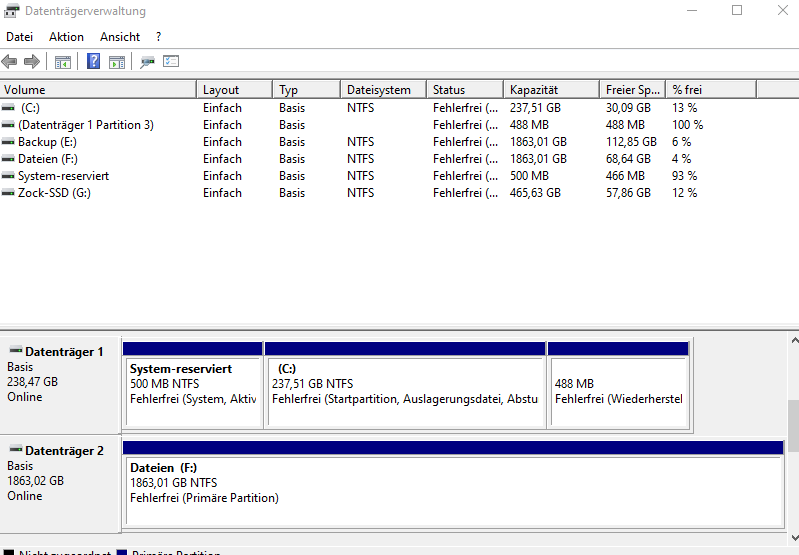The image size is (799, 555).
Task: Click the Datenträger 1 disk label
Action: [x=64, y=352]
